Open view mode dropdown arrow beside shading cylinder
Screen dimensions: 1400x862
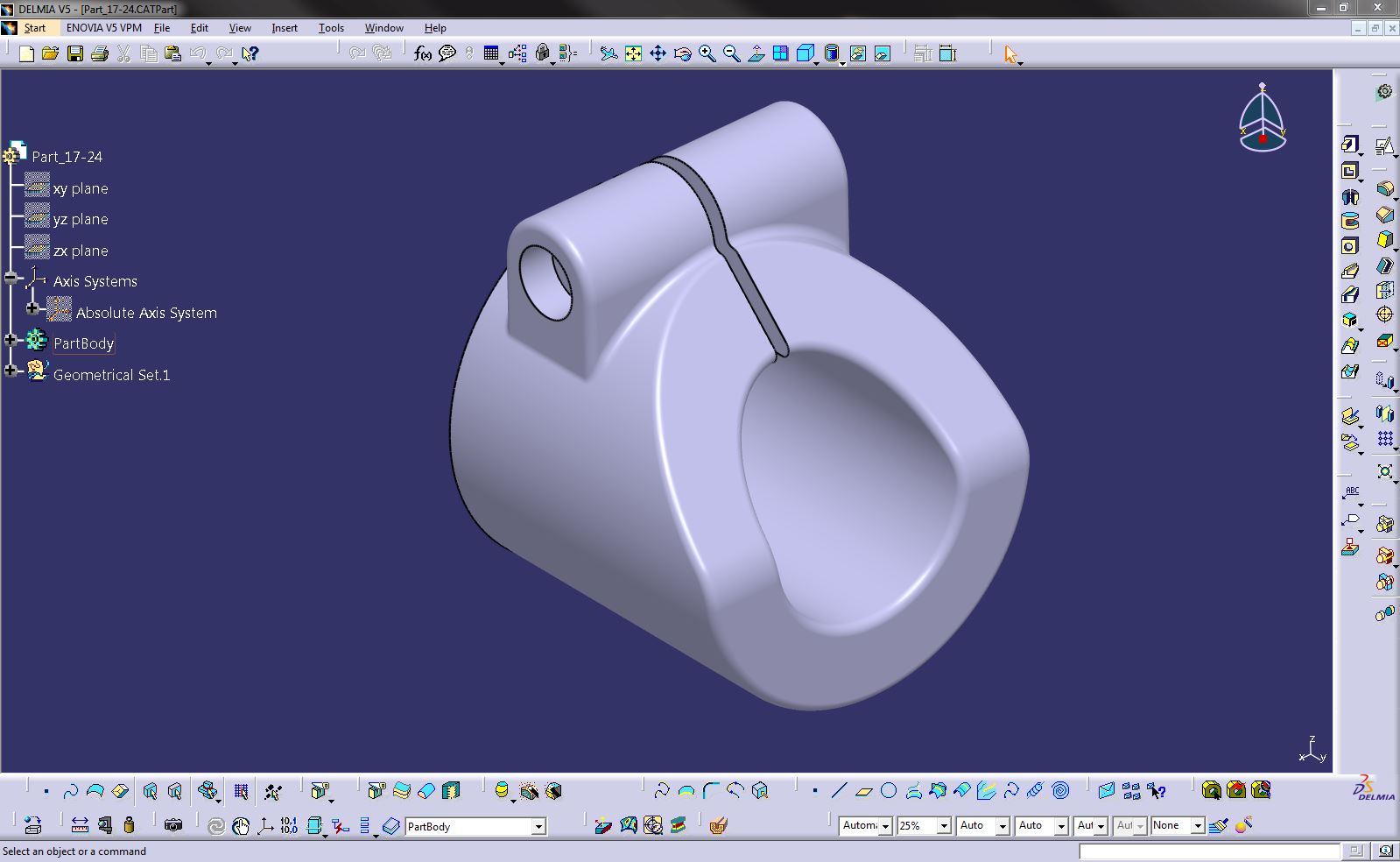click(x=842, y=62)
